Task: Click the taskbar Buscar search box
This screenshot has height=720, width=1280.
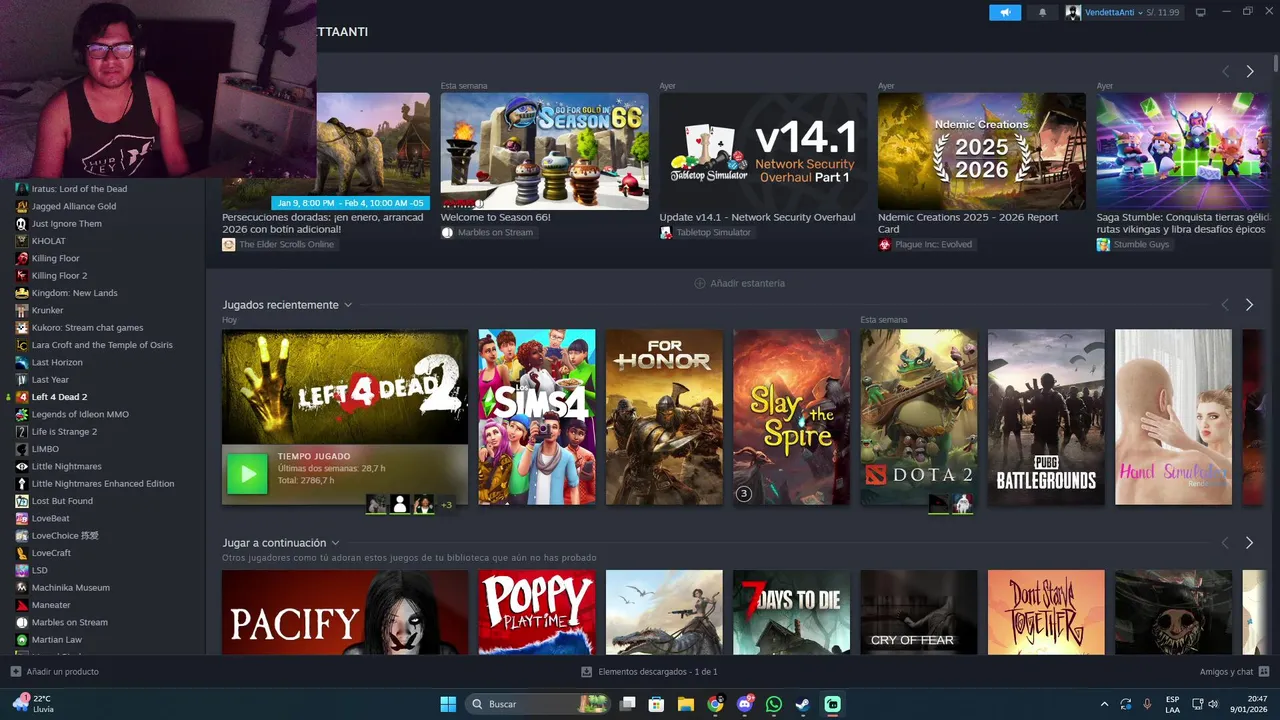Action: click(x=538, y=704)
